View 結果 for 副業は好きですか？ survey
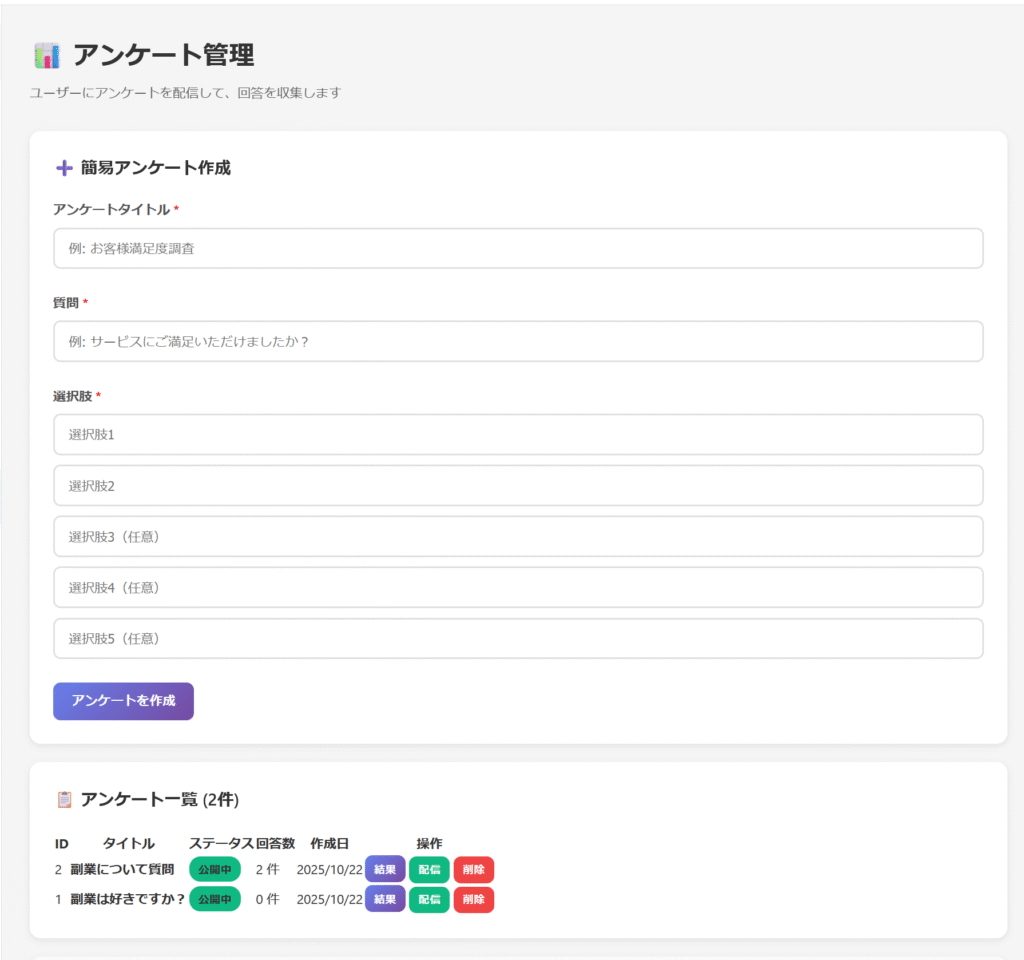 (385, 900)
